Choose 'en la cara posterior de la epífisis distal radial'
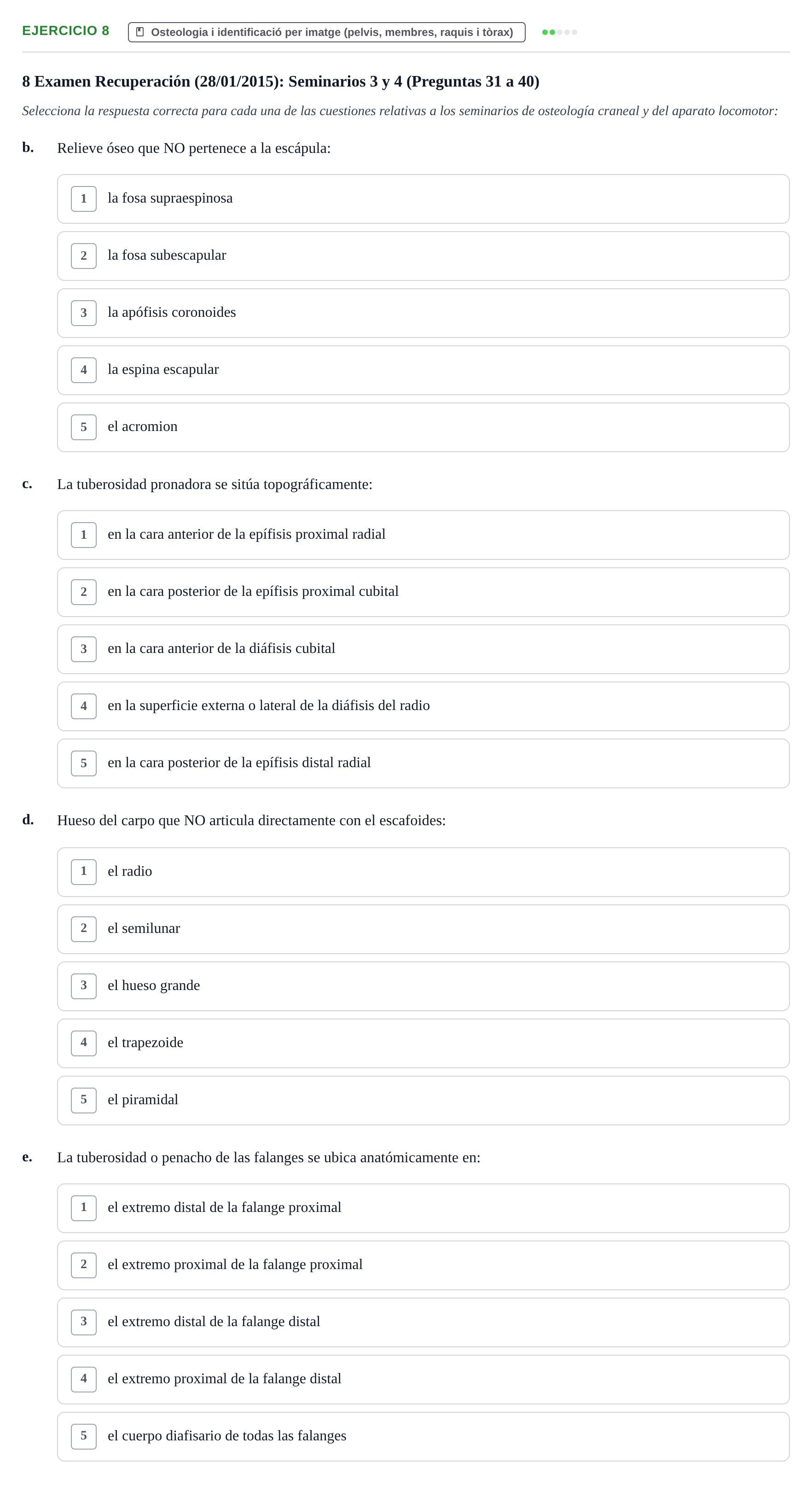The height and width of the screenshot is (1491, 812). pyautogui.click(x=423, y=763)
